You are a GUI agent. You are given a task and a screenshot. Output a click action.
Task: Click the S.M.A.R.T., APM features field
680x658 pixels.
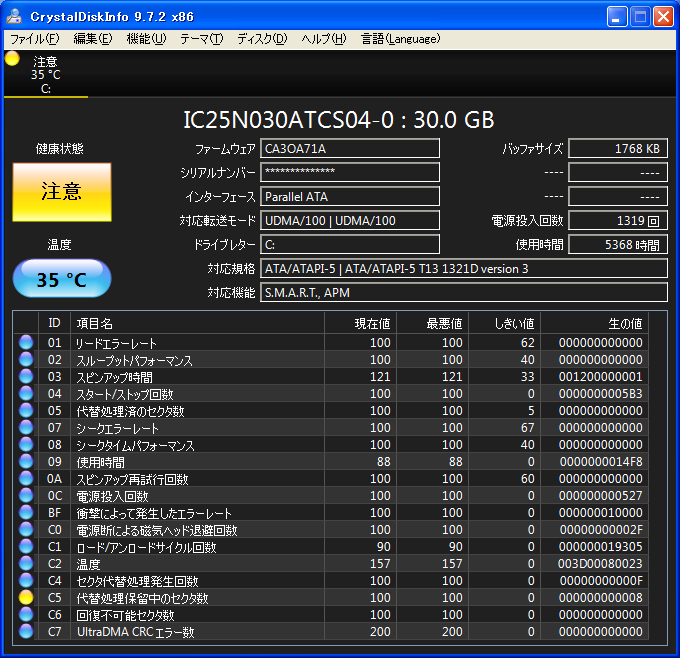464,293
